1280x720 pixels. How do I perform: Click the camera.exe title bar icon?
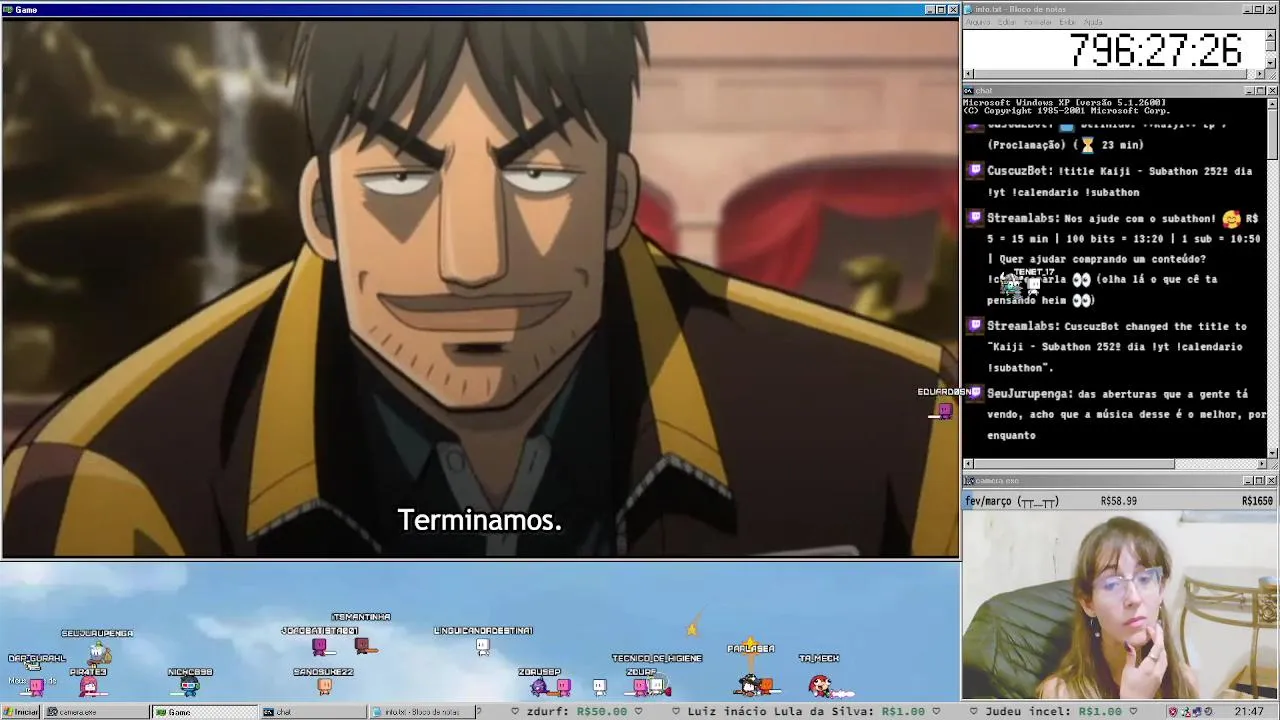pyautogui.click(x=968, y=481)
